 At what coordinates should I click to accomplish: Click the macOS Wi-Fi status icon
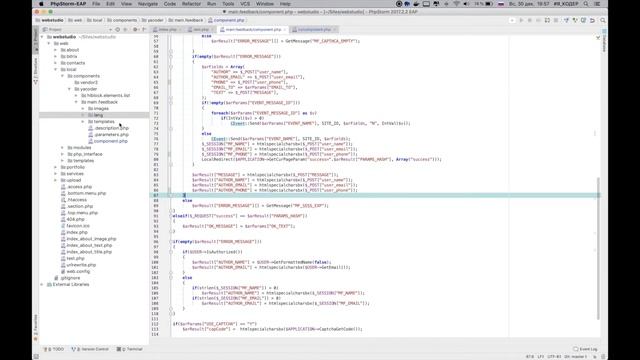tap(456, 4)
